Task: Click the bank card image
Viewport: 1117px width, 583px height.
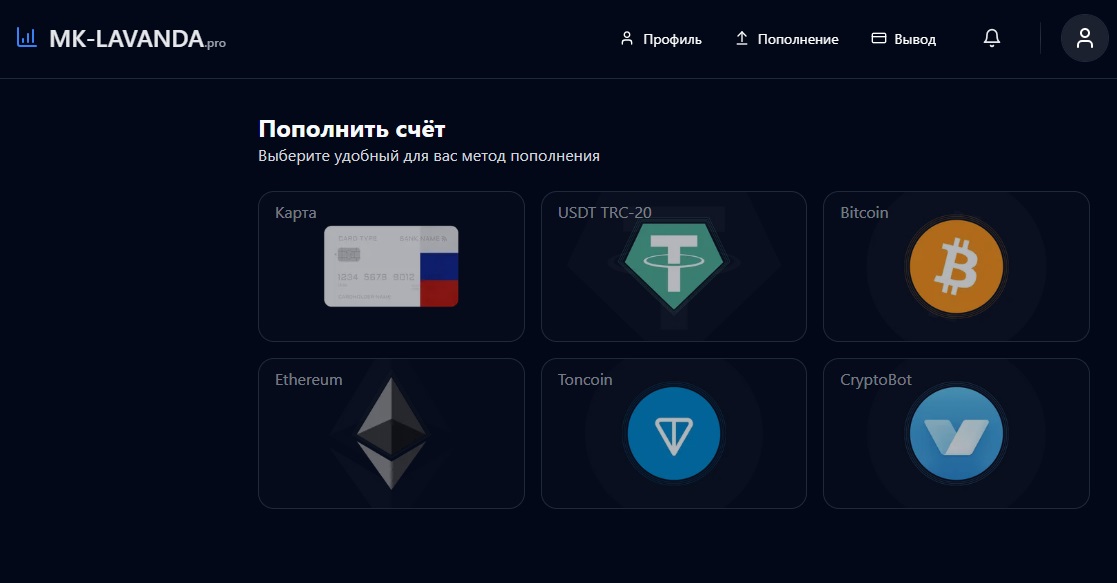Action: tap(391, 267)
